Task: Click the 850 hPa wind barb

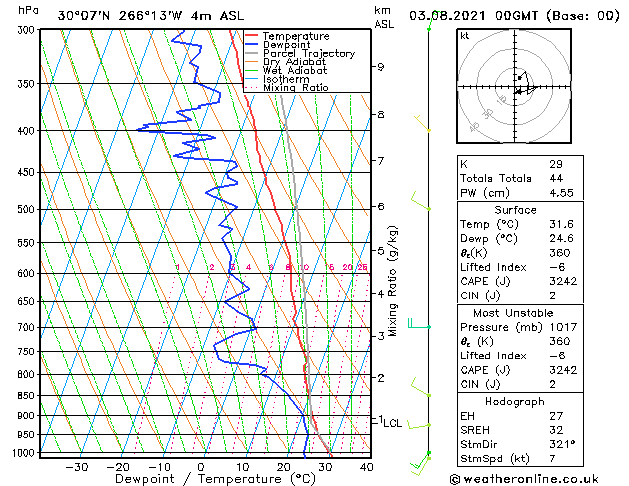Action: click(420, 387)
